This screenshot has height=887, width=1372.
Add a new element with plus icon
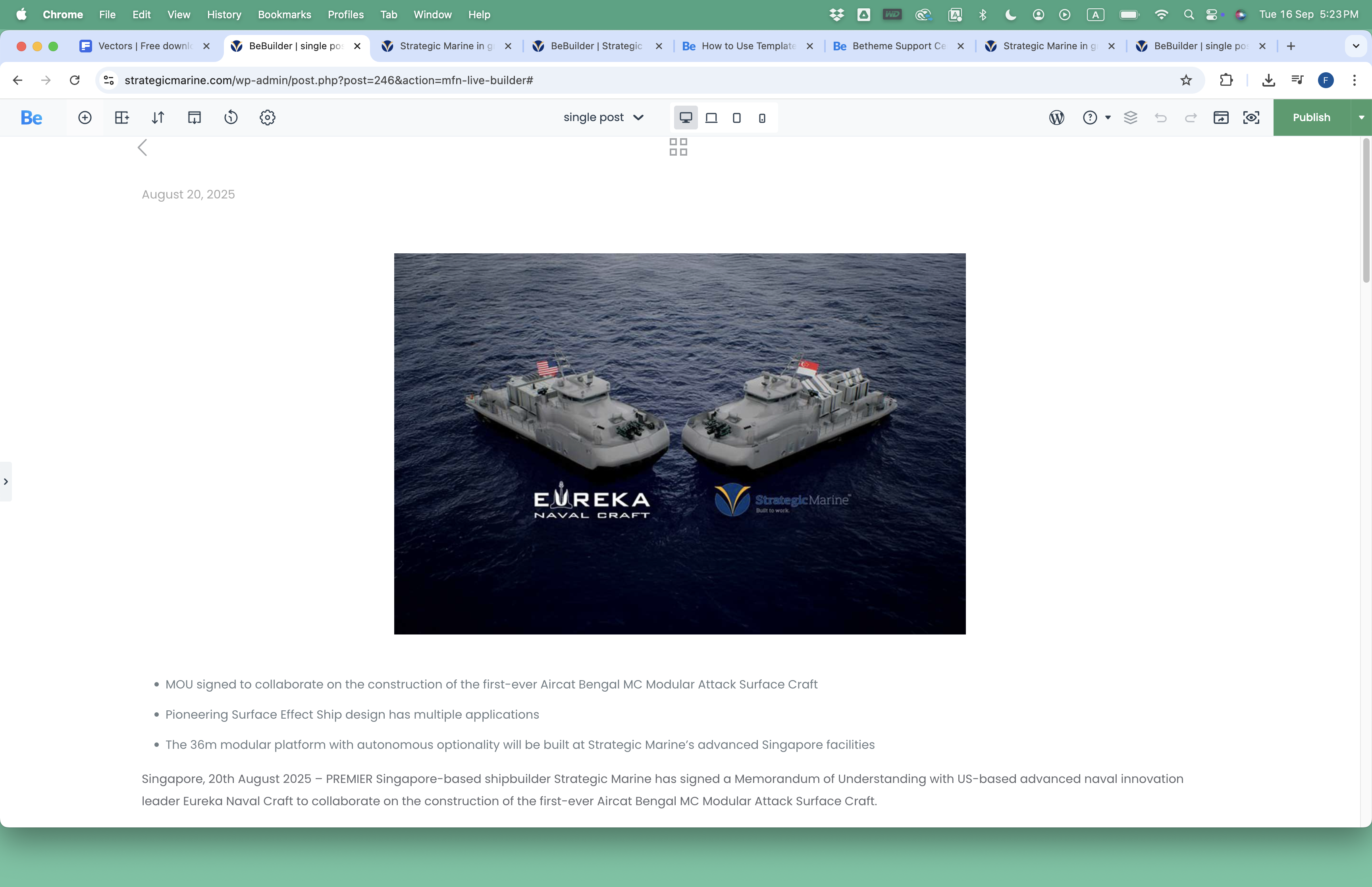tap(85, 118)
